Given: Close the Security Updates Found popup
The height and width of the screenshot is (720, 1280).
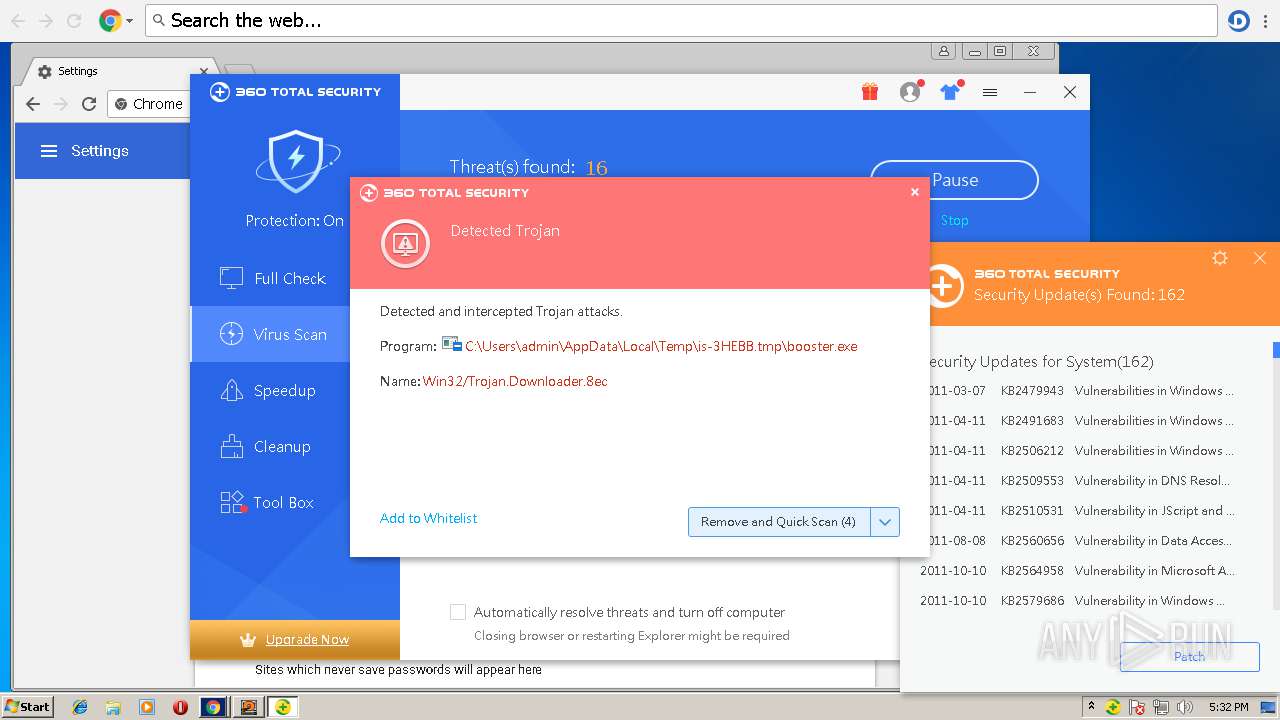Looking at the screenshot, I should click(1260, 258).
